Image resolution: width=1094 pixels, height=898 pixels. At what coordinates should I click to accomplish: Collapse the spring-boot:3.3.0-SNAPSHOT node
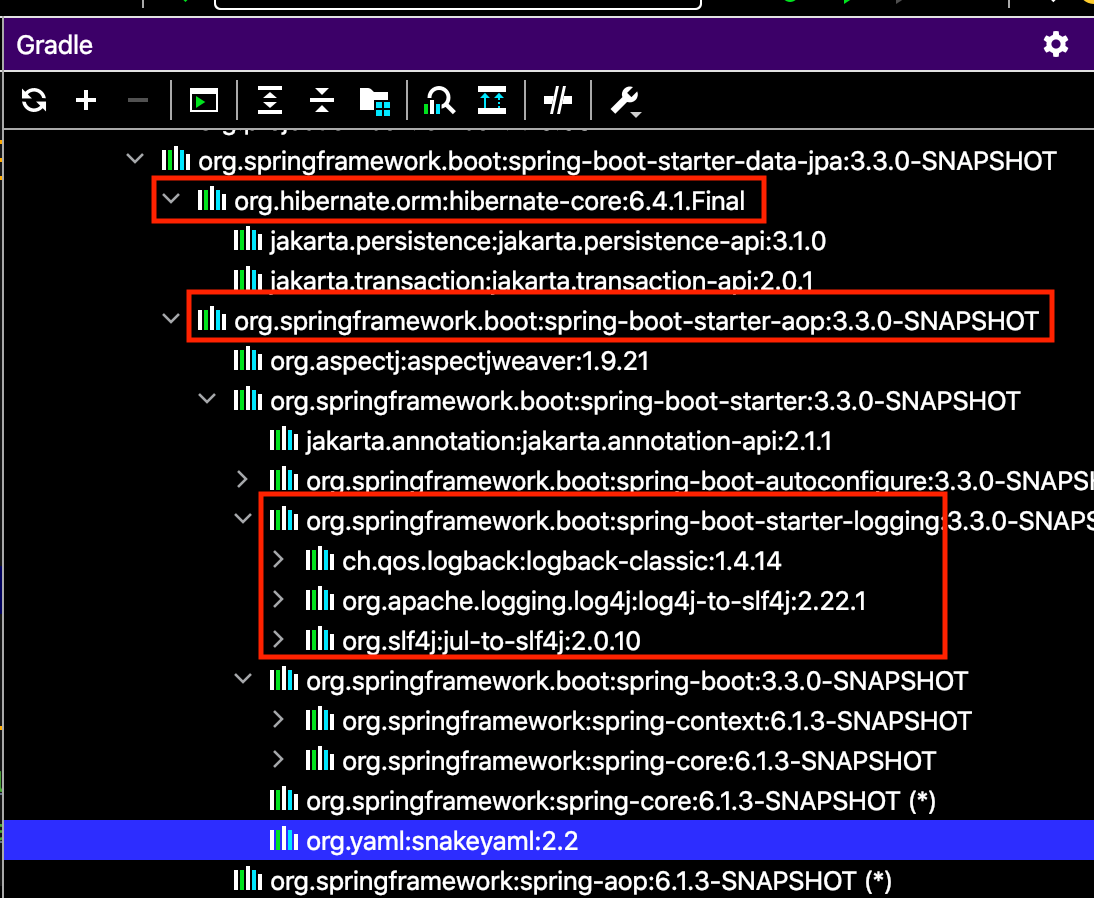(243, 680)
